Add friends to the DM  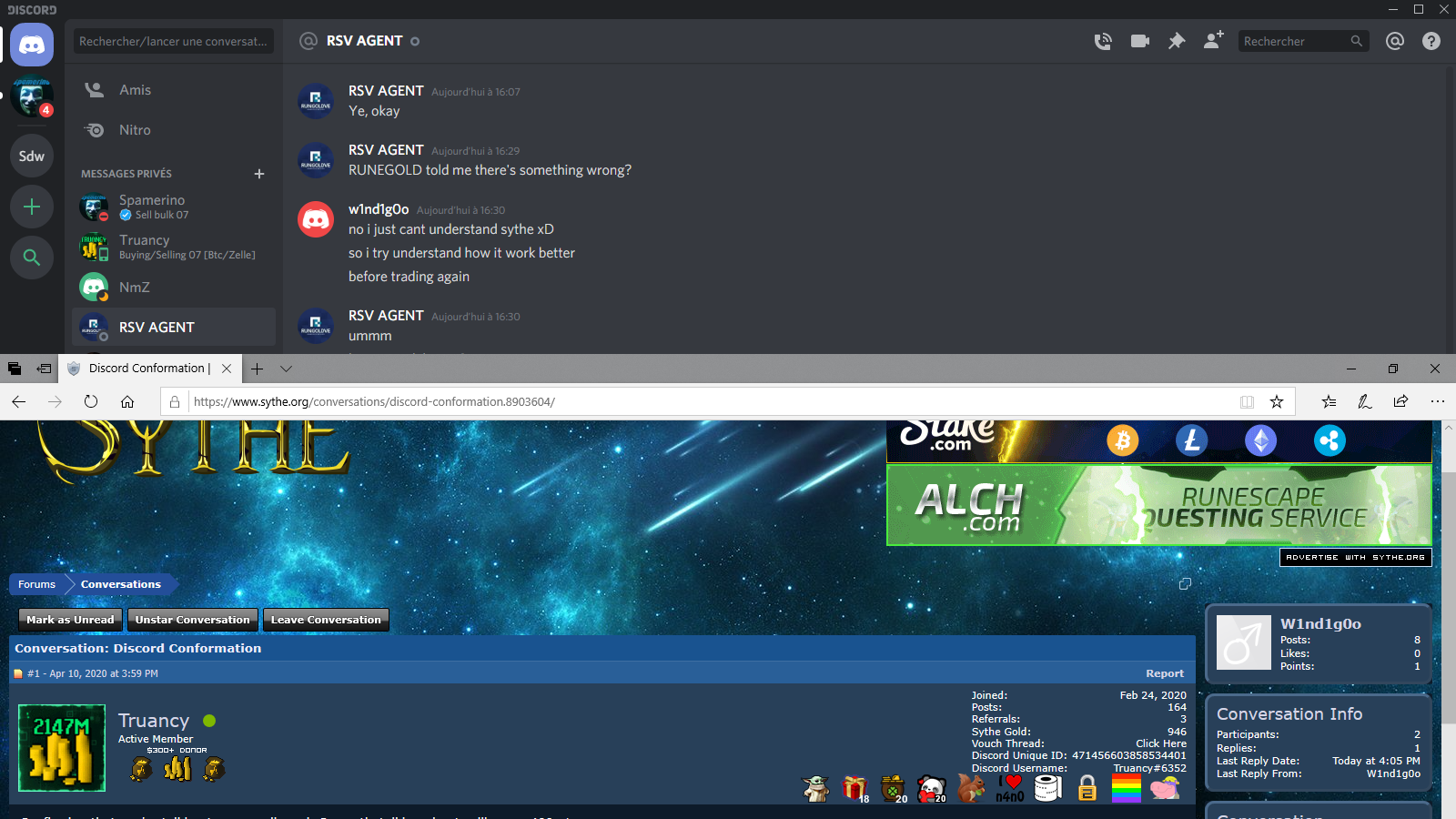click(1213, 41)
